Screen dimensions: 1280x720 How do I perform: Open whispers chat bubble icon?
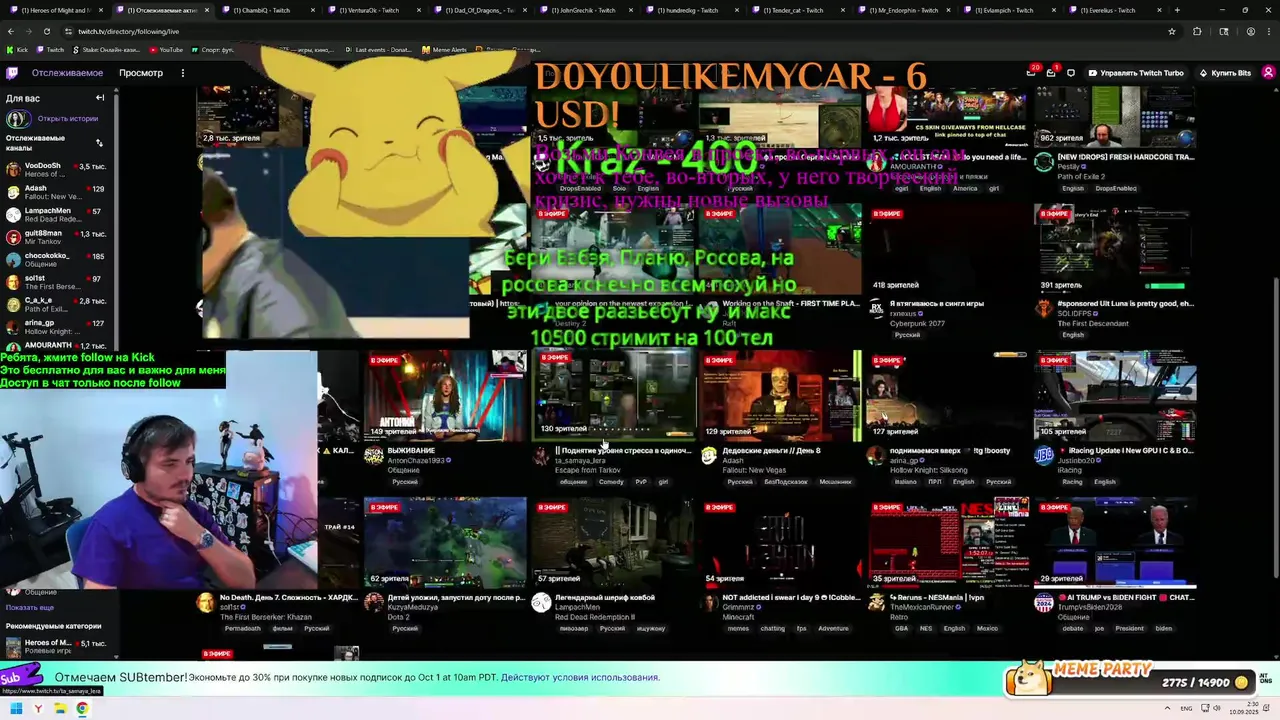coord(1071,73)
